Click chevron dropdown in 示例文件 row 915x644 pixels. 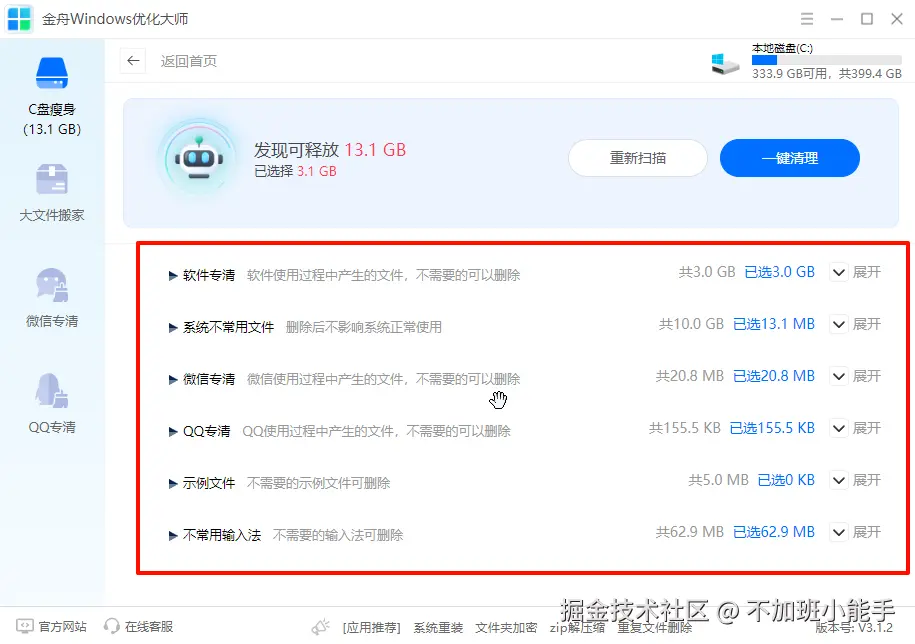[x=839, y=480]
